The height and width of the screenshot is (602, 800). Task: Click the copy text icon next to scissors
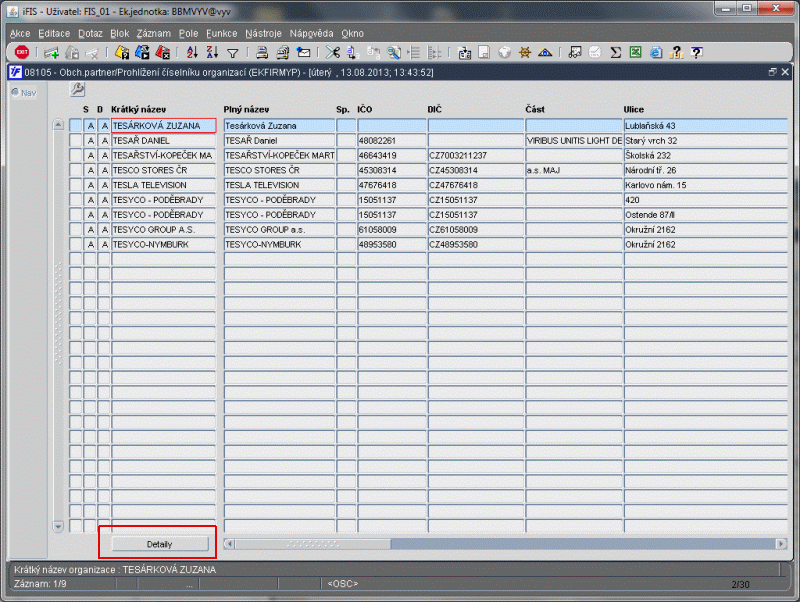[x=352, y=52]
